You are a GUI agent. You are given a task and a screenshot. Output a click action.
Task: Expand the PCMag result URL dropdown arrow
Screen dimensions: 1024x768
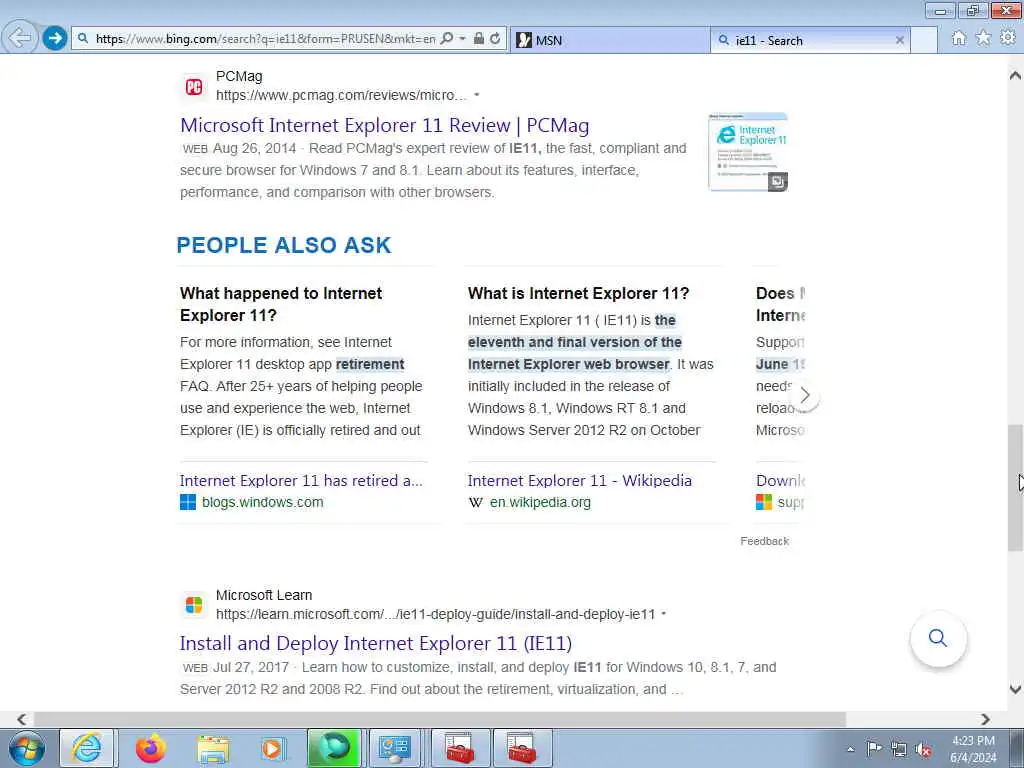point(477,95)
